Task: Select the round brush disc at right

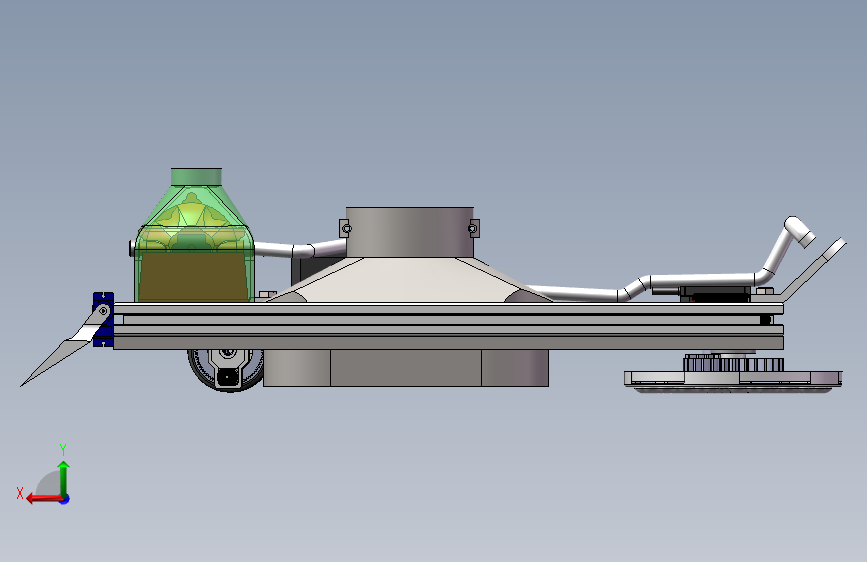Action: (x=733, y=382)
